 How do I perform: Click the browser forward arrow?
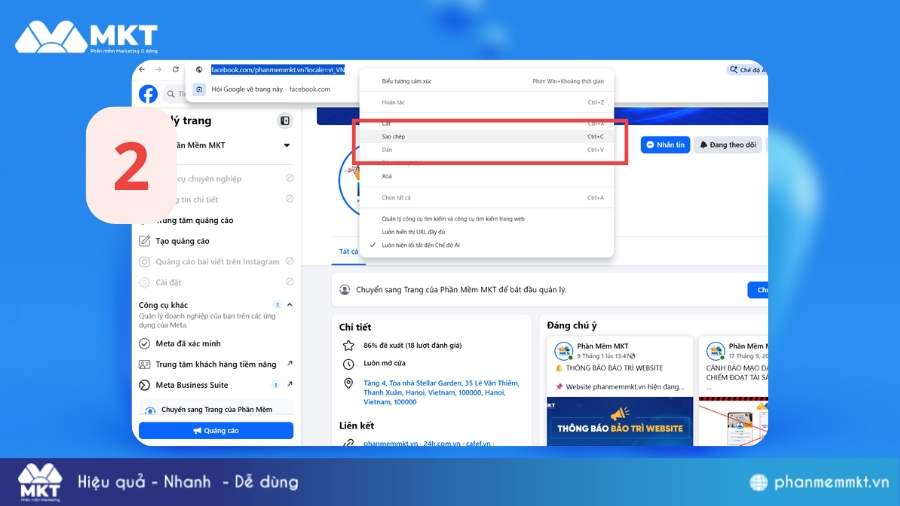click(158, 69)
